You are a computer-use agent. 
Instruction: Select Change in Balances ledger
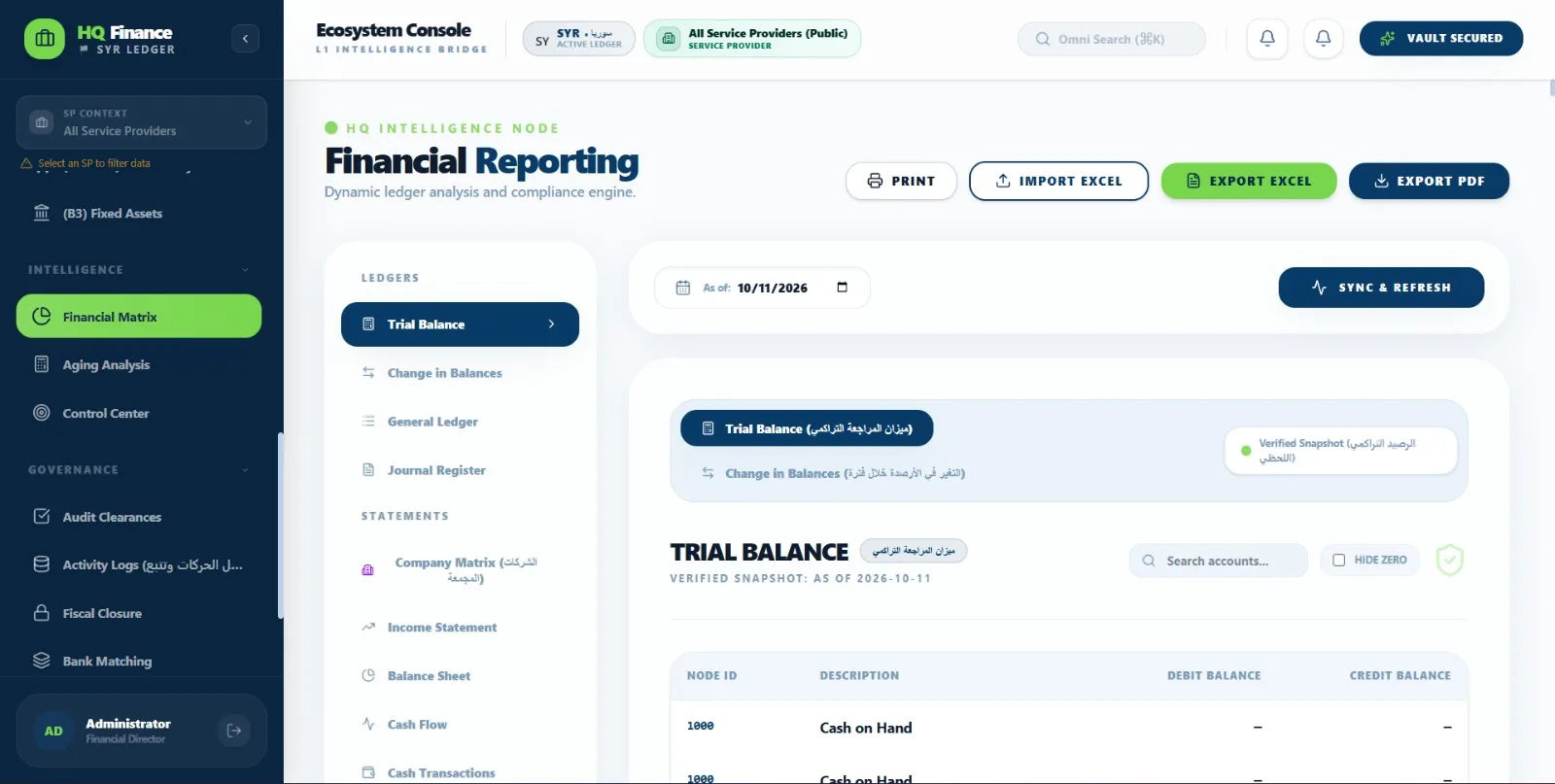click(x=460, y=373)
